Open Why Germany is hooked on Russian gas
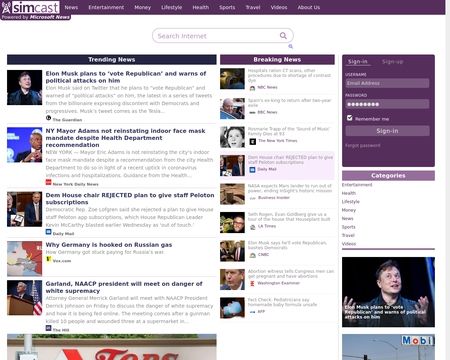 109,245
